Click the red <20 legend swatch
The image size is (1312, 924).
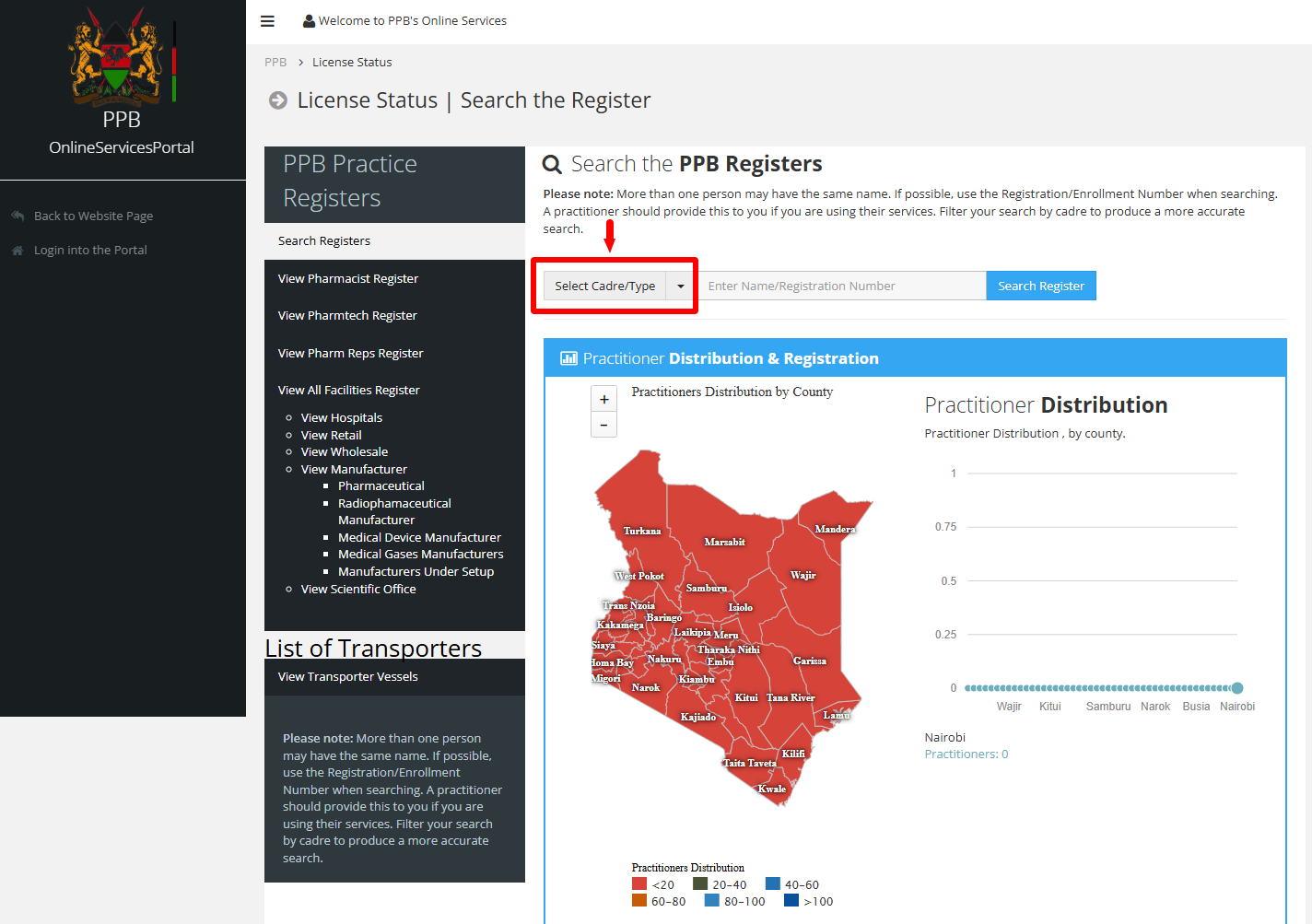639,883
